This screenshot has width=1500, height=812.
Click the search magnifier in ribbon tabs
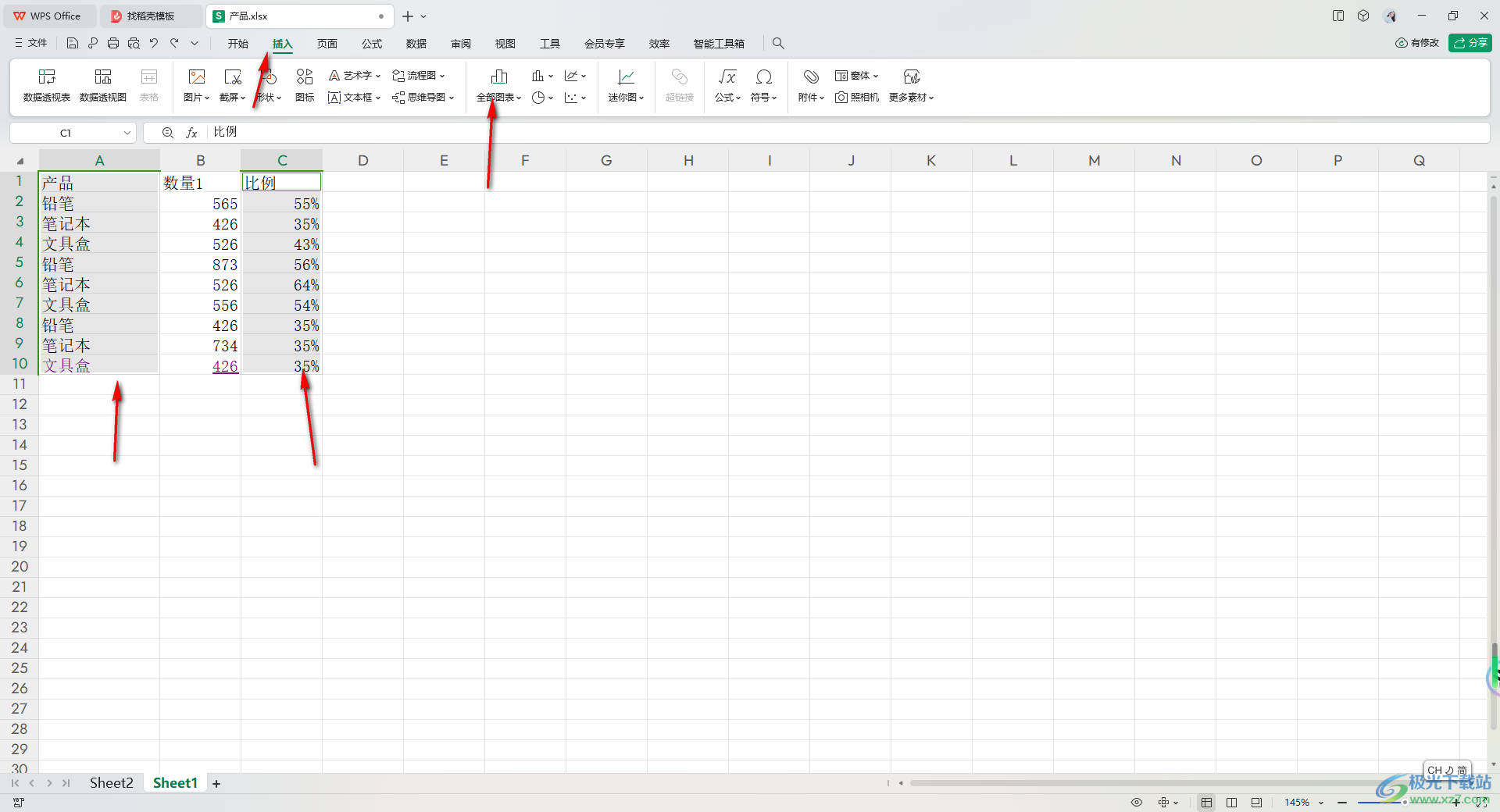click(x=778, y=44)
